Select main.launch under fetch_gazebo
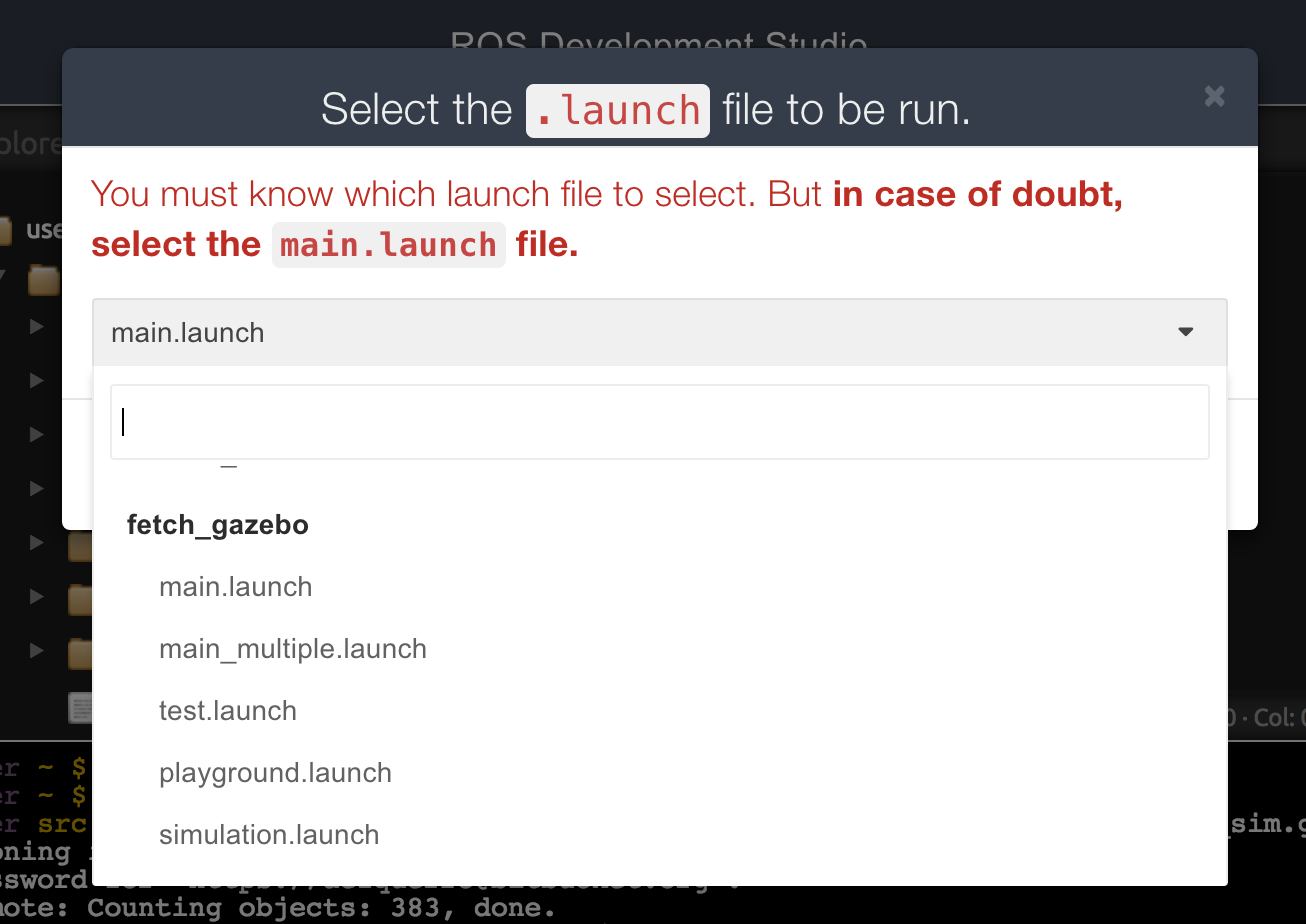The width and height of the screenshot is (1306, 924). tap(235, 586)
